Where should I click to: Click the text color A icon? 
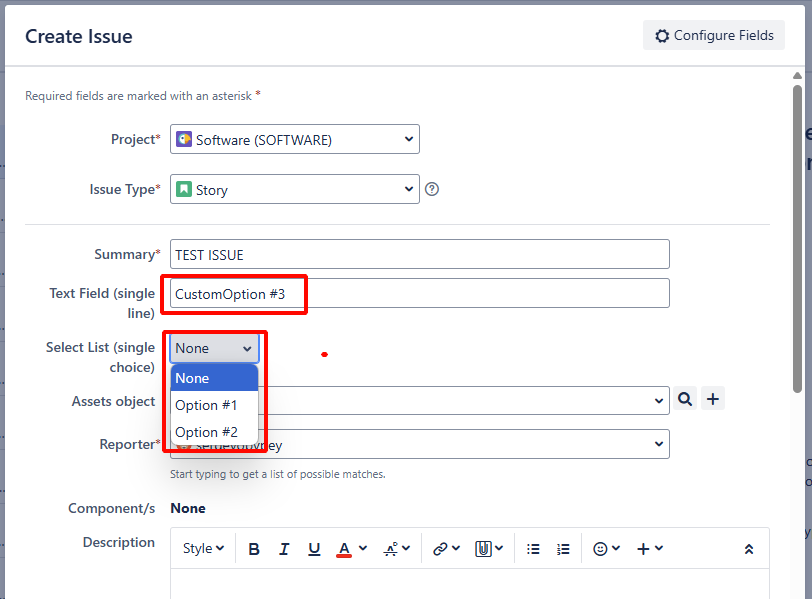click(x=344, y=549)
